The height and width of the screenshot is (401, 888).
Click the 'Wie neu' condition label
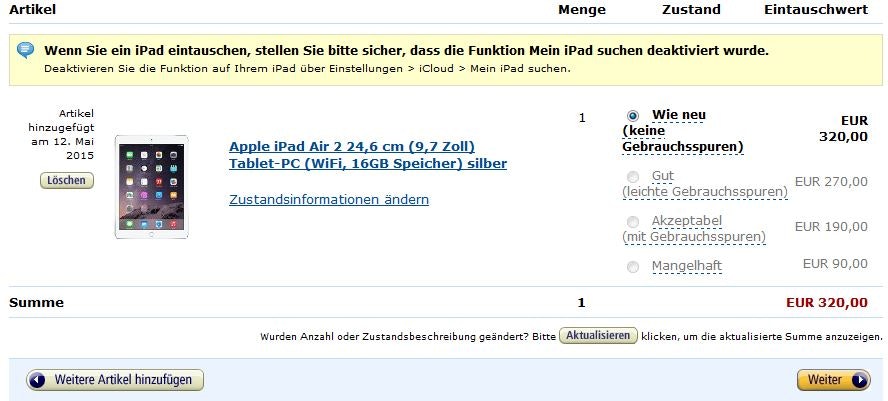[x=678, y=115]
